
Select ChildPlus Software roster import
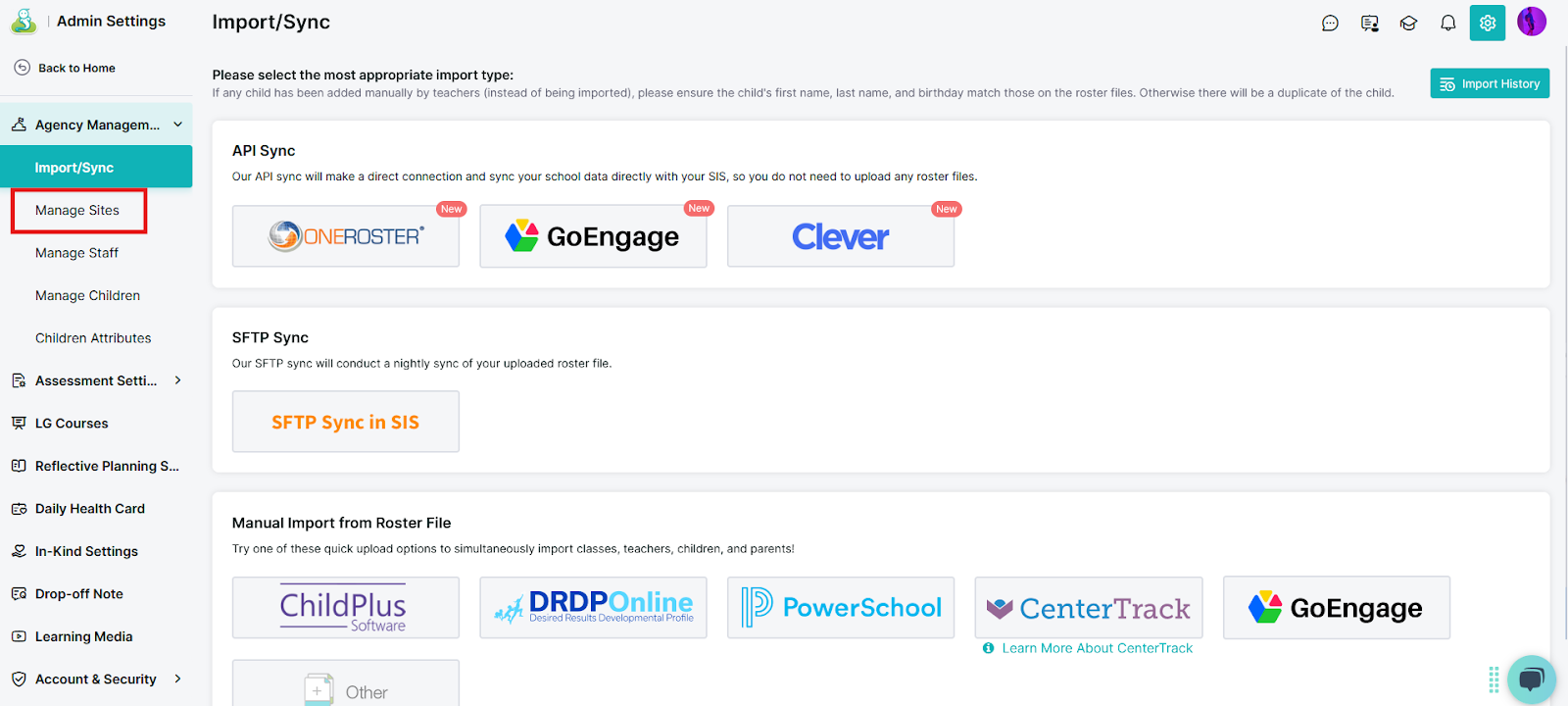(x=346, y=608)
